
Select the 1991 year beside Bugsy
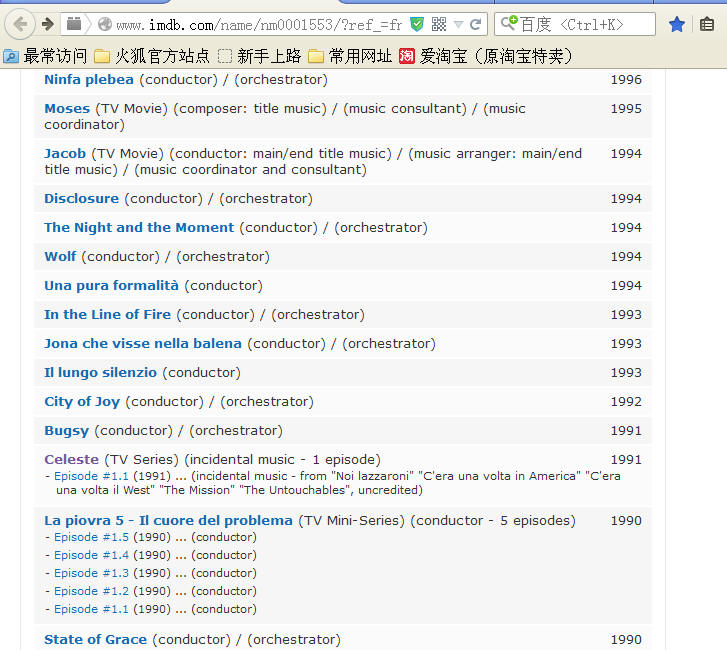click(x=626, y=431)
